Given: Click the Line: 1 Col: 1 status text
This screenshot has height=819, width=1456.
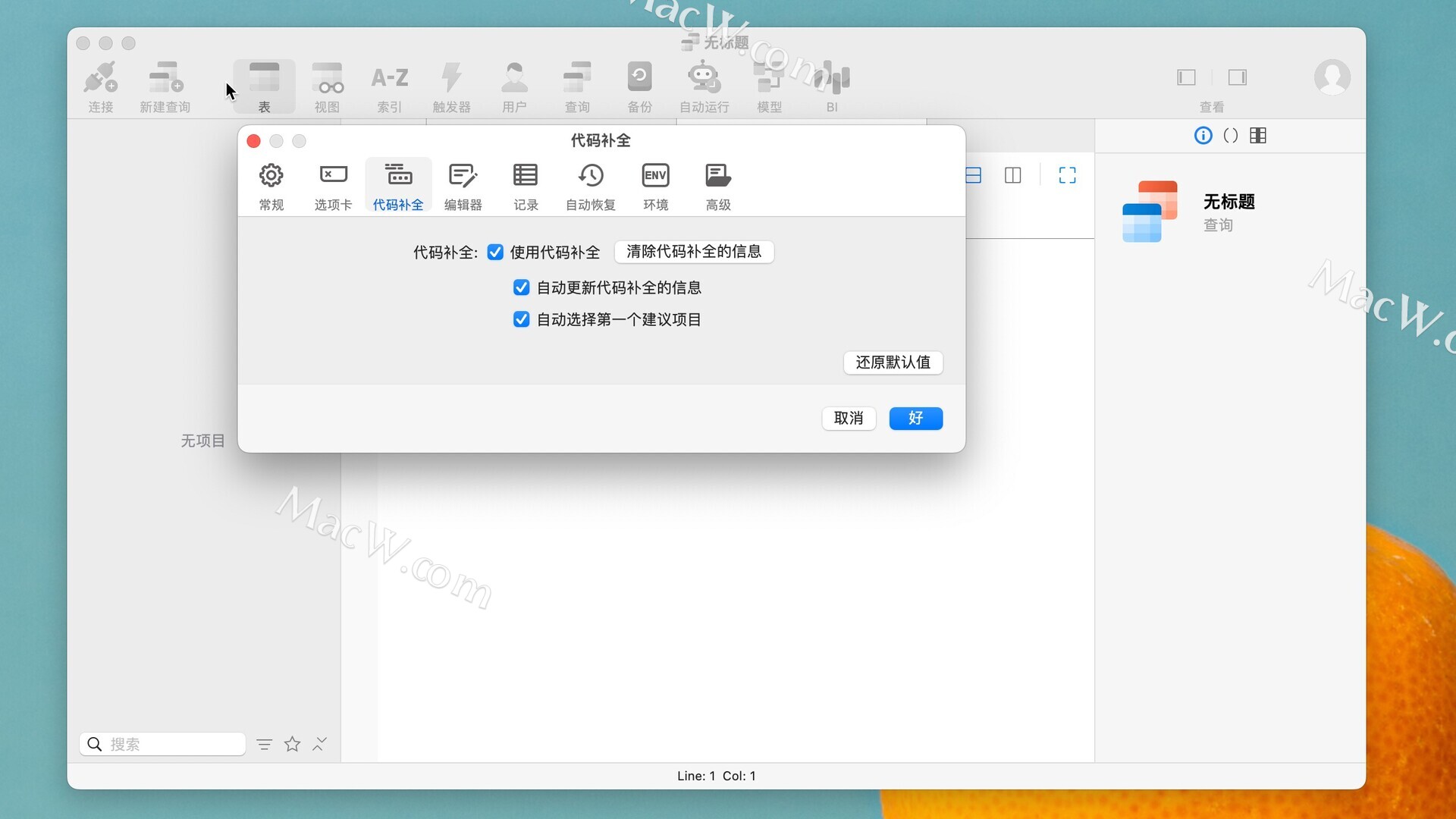Looking at the screenshot, I should tap(716, 776).
